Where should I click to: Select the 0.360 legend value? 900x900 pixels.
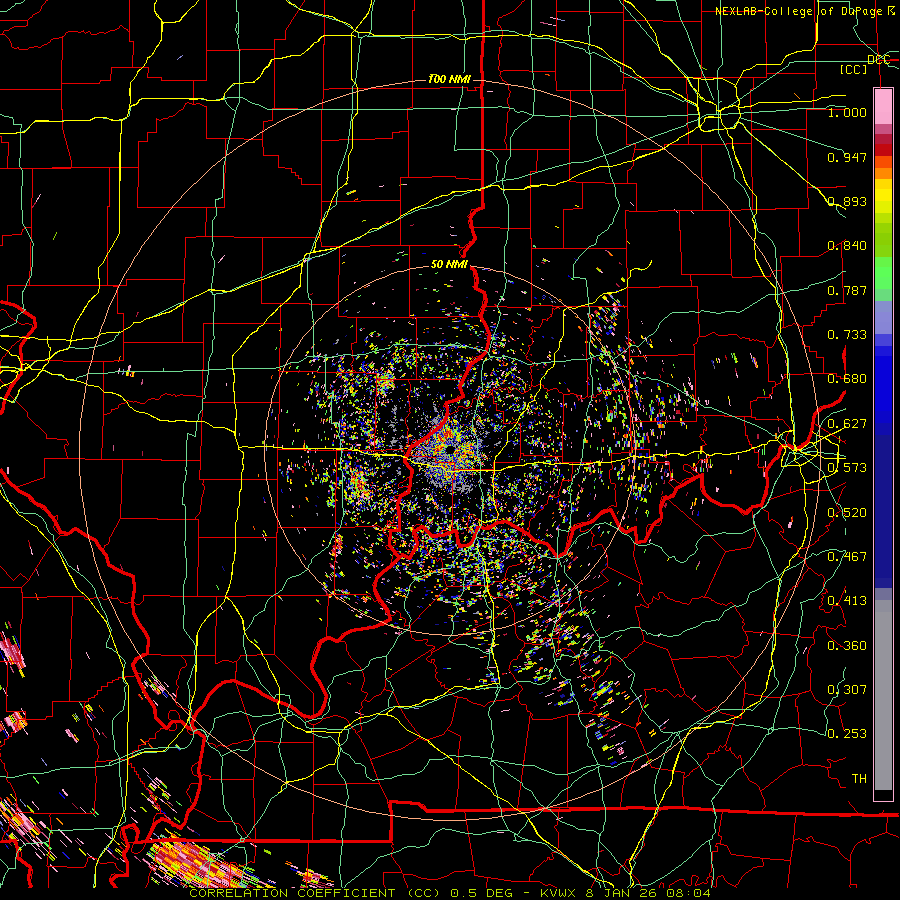(x=847, y=646)
